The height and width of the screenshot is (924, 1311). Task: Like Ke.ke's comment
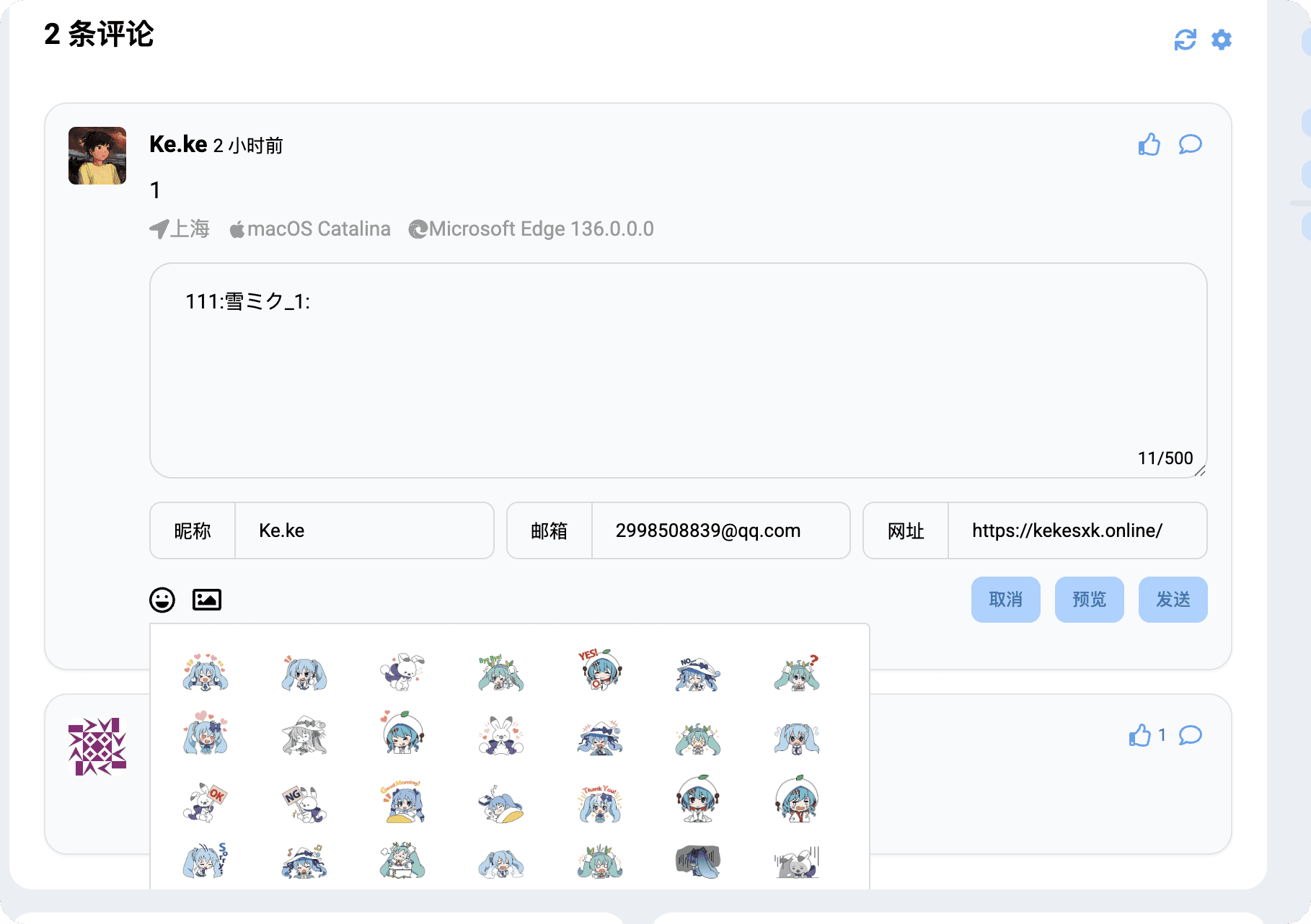coord(1149,144)
